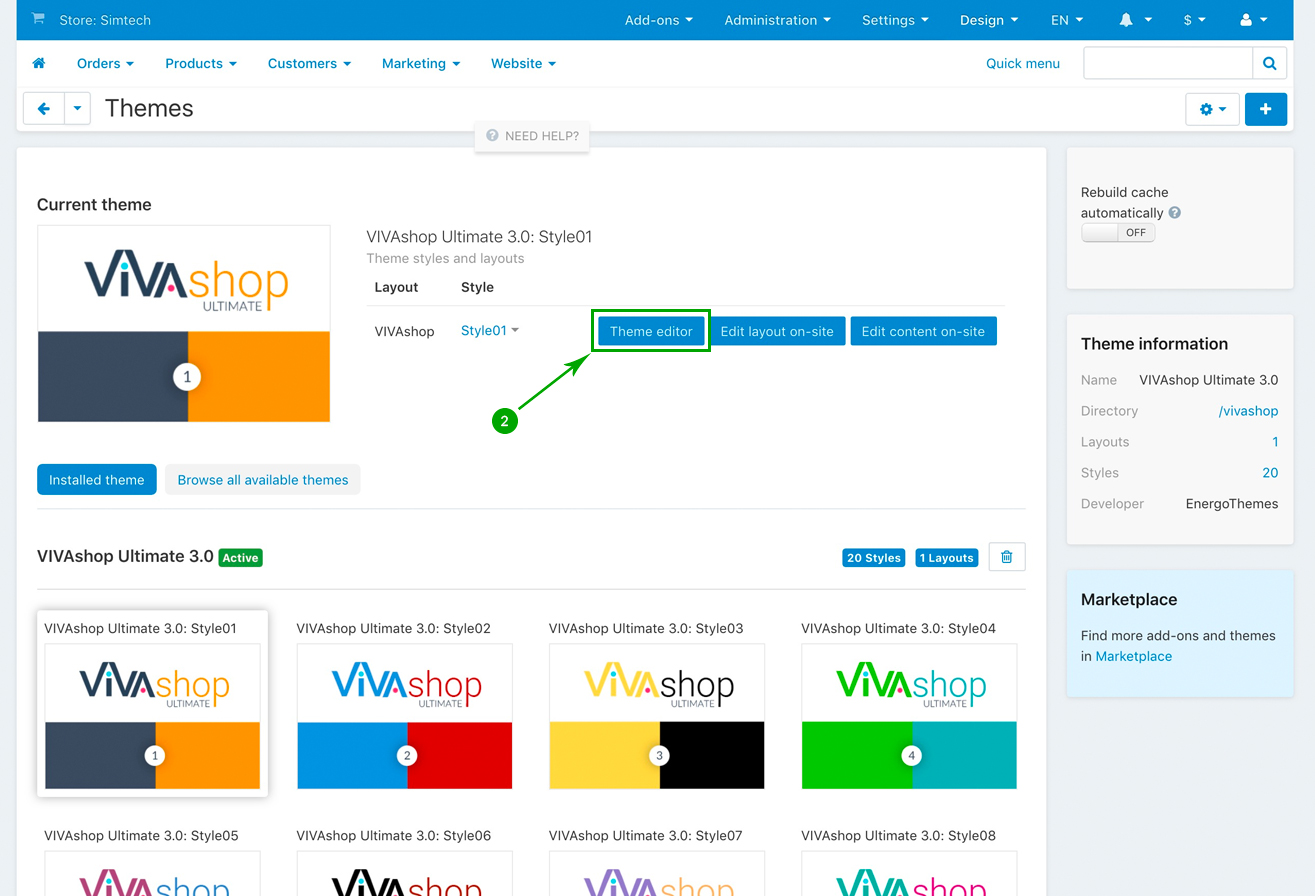
Task: Open the Orders menu
Action: 105,63
